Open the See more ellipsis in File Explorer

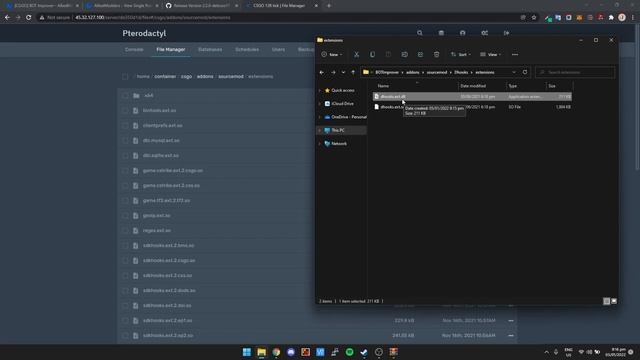[x=515, y=54]
